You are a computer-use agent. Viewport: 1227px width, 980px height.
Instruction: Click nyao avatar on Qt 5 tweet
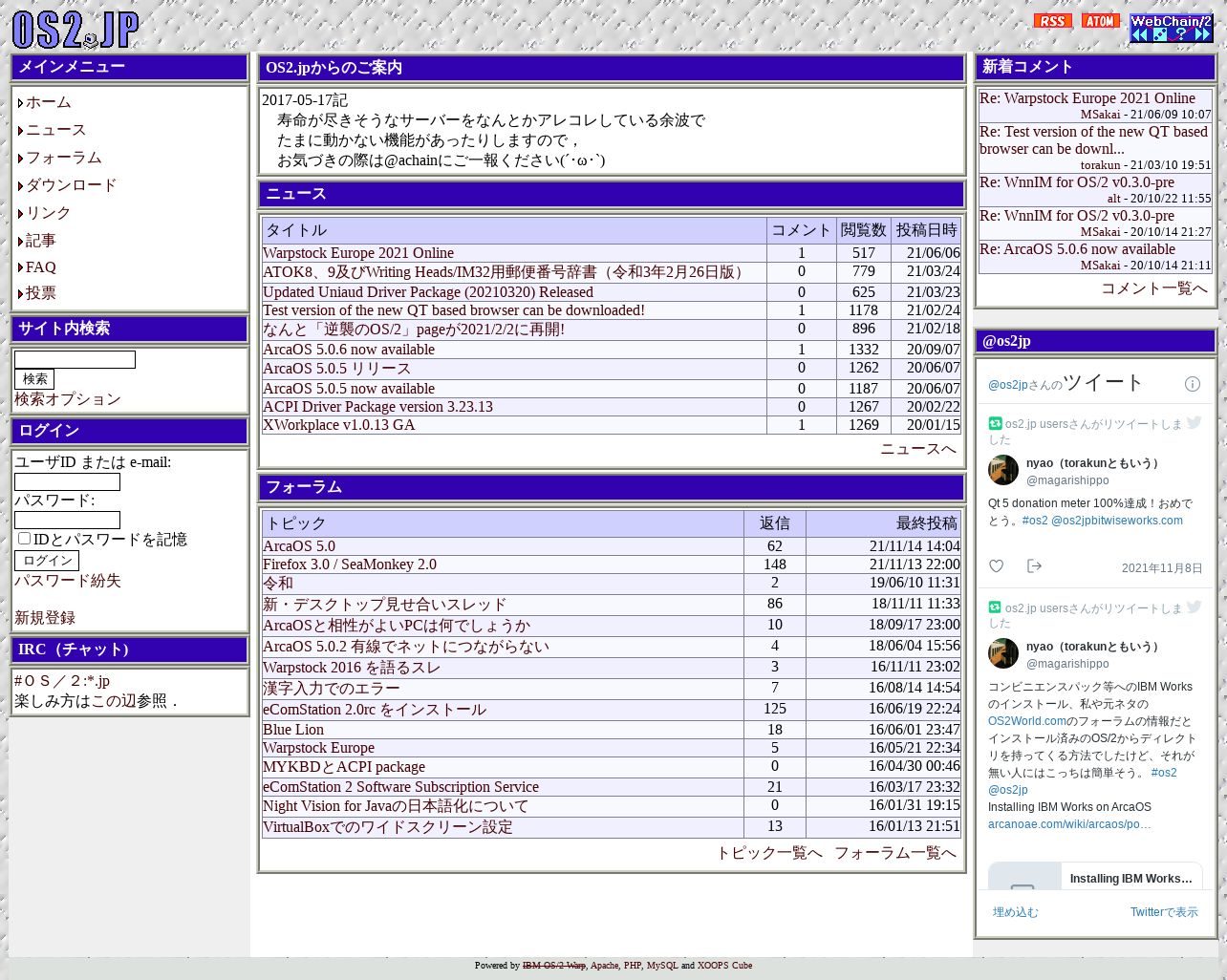[1003, 470]
